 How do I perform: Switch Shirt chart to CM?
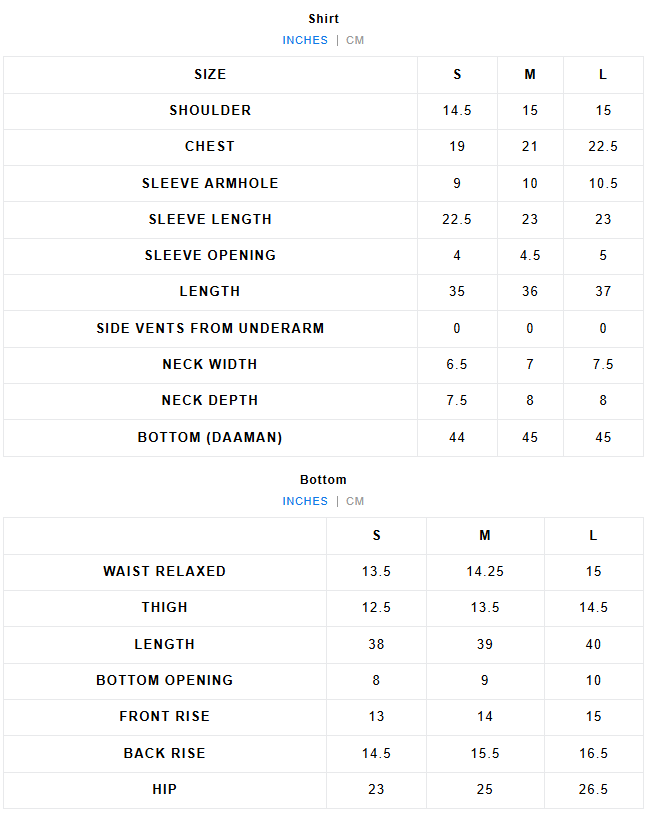point(355,40)
